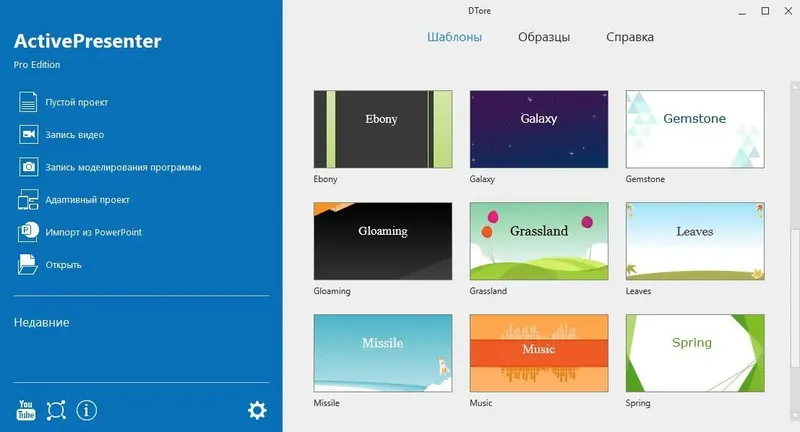Open the Справка tab
The image size is (800, 432).
630,37
